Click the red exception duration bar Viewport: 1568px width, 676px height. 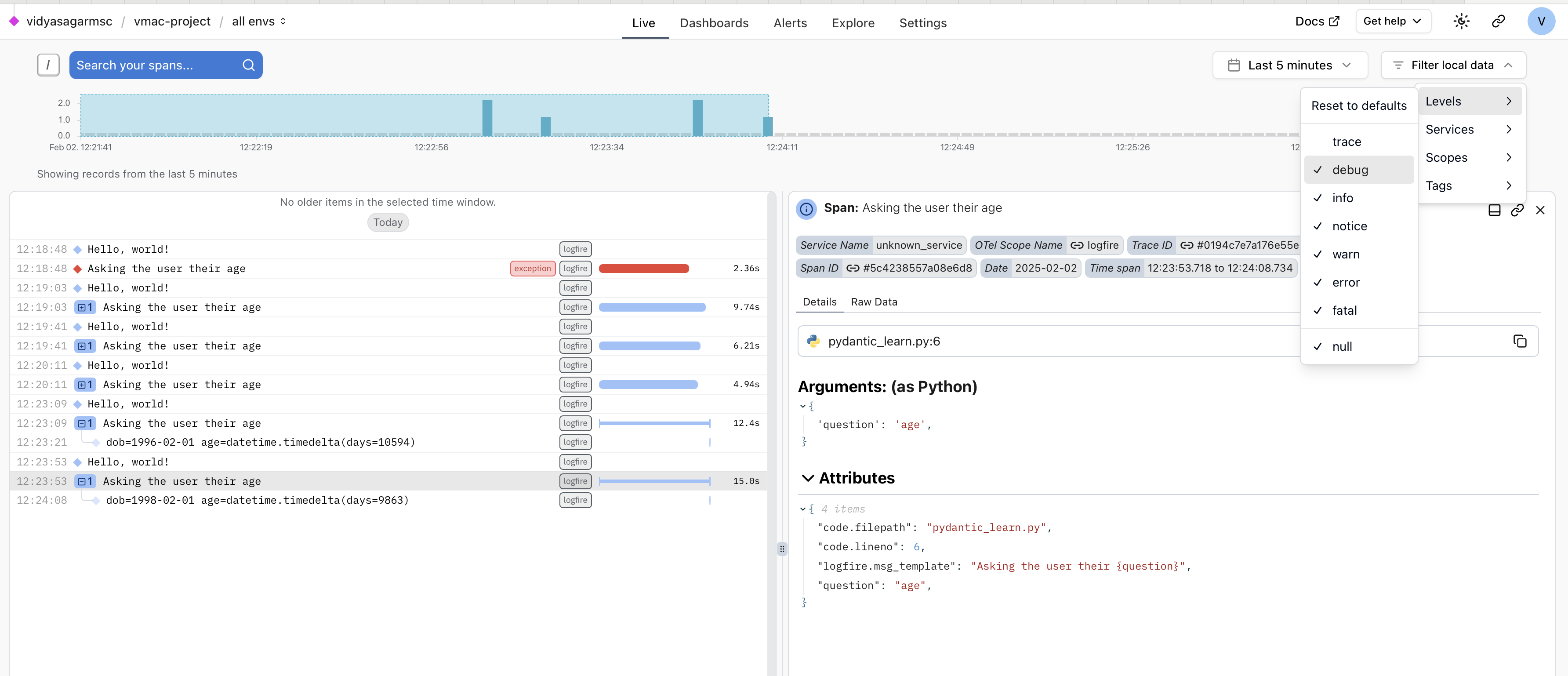pyautogui.click(x=643, y=269)
